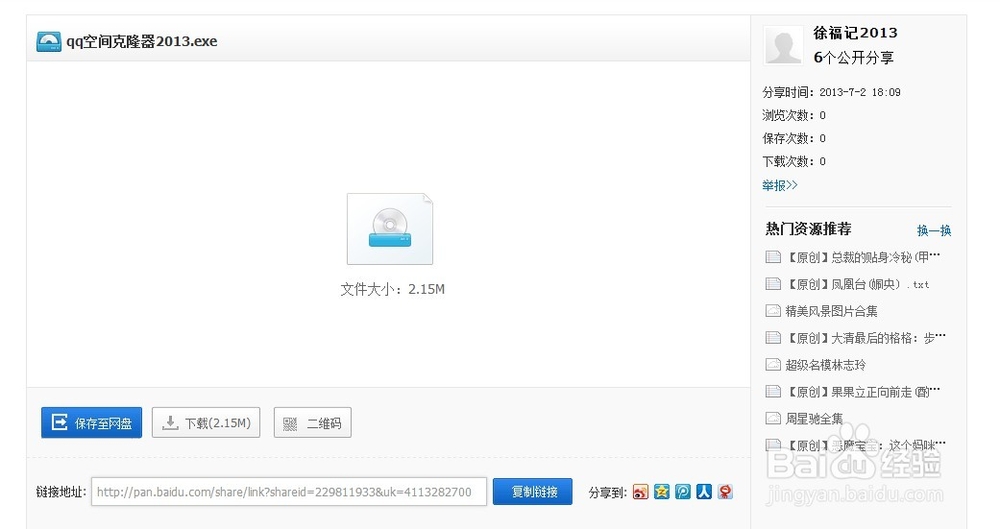Share to QQ Zone star icon

(662, 491)
